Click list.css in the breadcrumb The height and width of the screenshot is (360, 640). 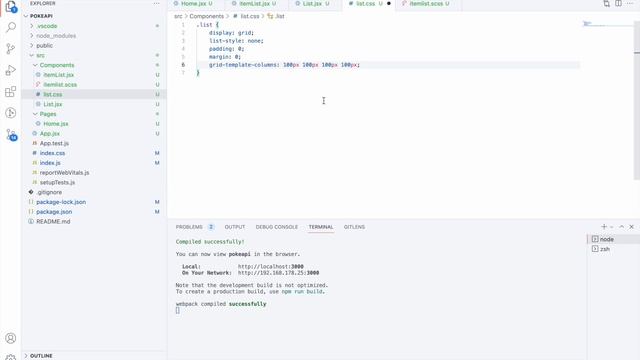[249, 16]
